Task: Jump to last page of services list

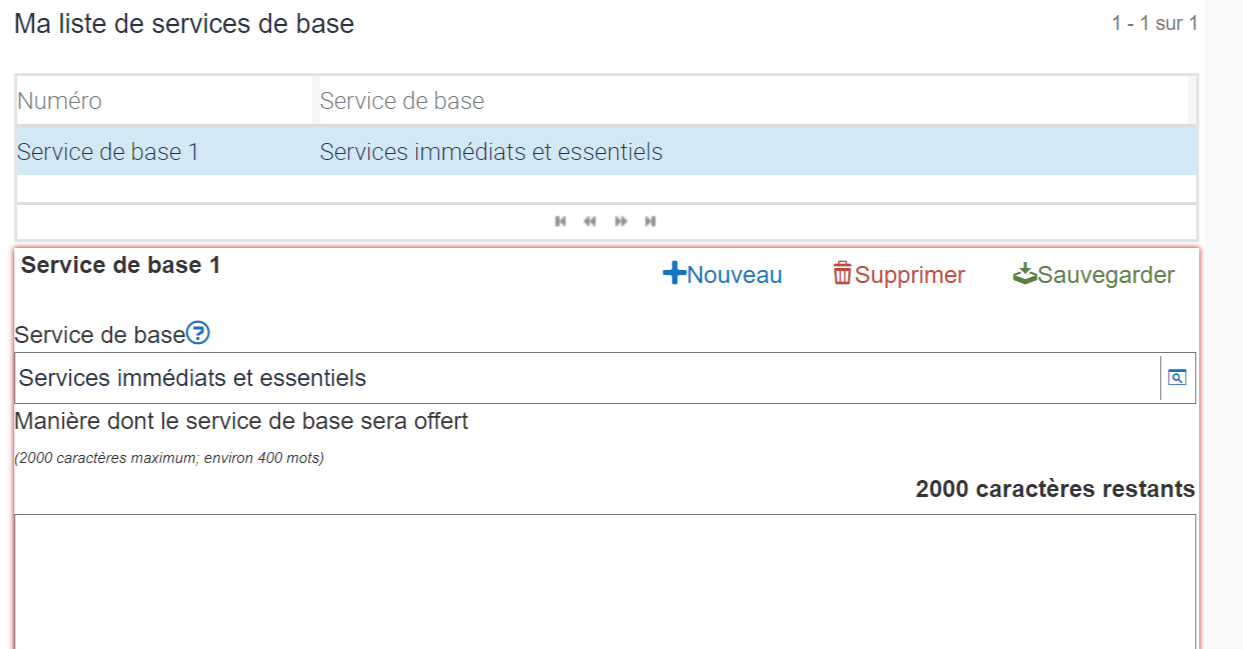Action: tap(651, 221)
